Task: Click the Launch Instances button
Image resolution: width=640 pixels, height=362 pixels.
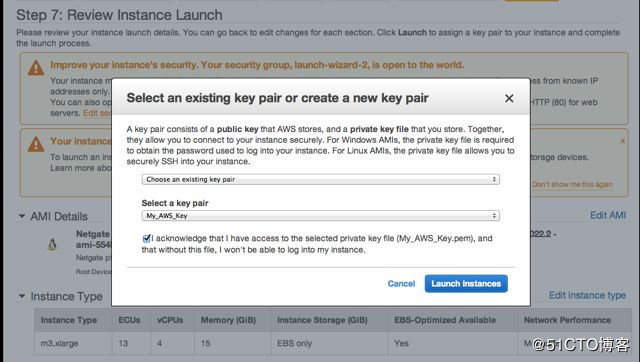Action: [466, 284]
